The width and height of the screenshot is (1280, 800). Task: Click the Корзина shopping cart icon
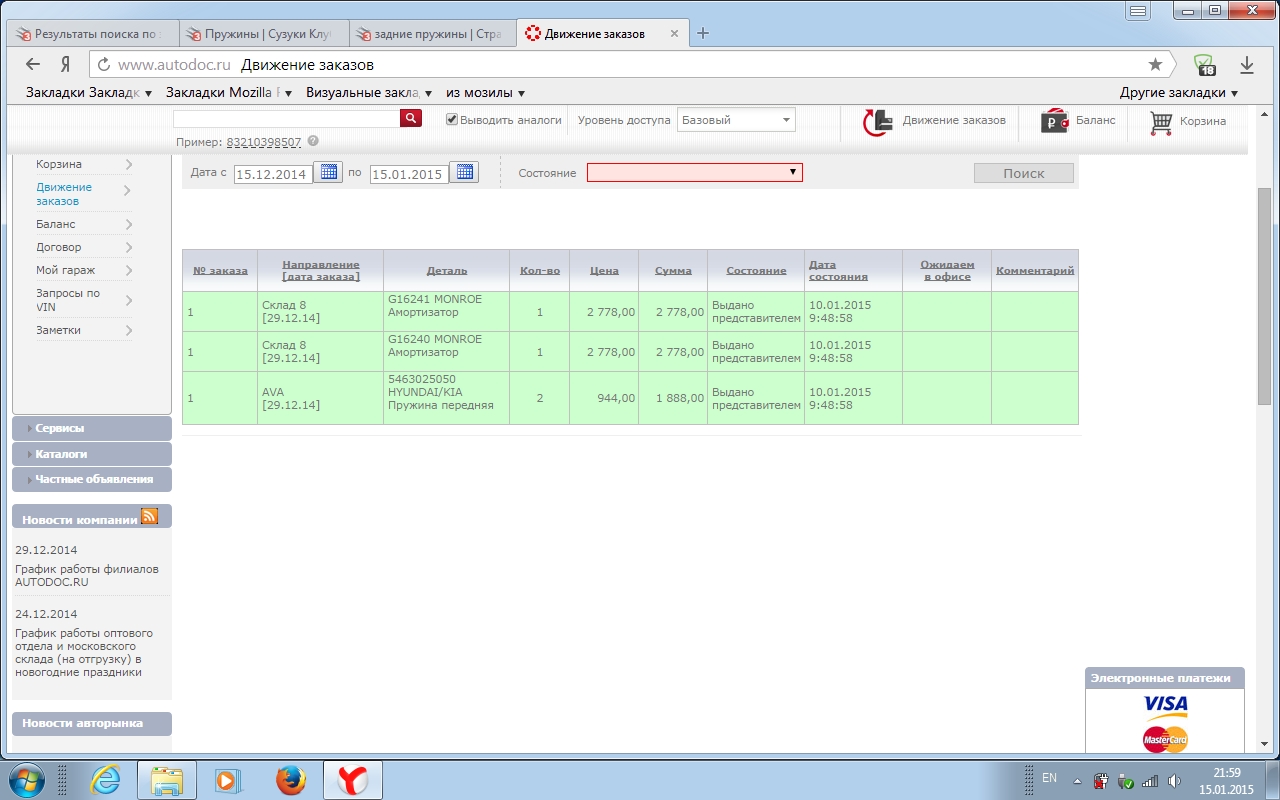pos(1160,121)
